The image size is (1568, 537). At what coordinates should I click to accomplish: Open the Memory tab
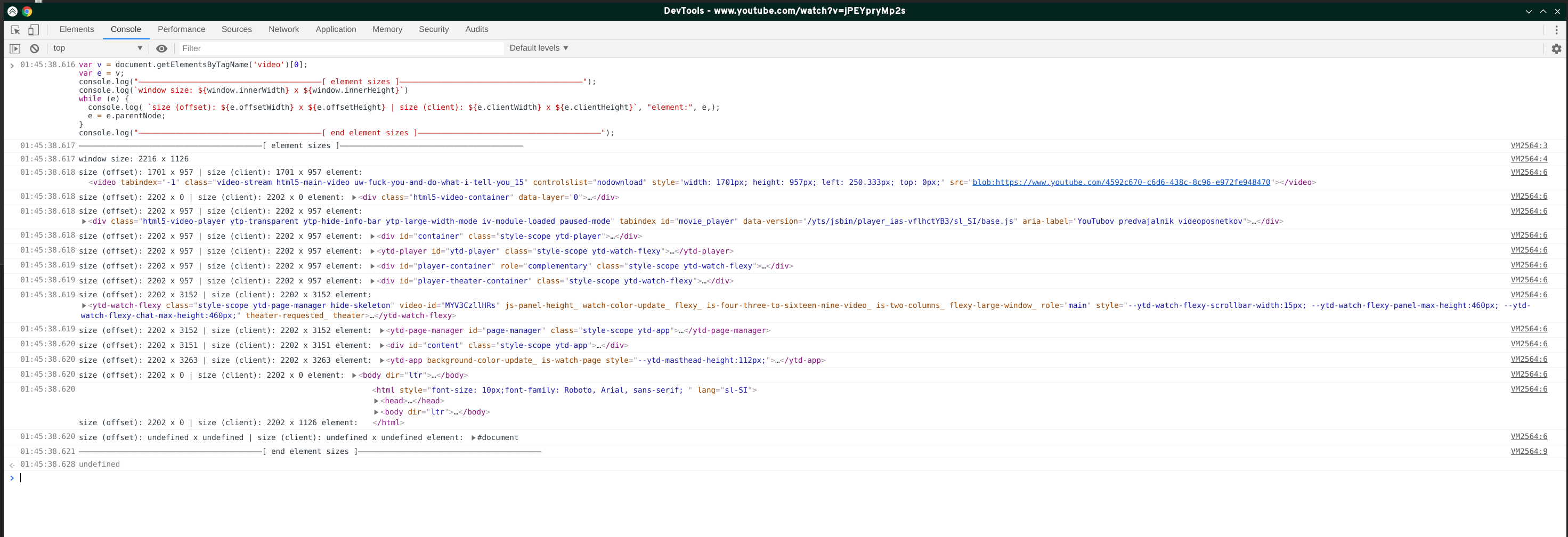(387, 29)
